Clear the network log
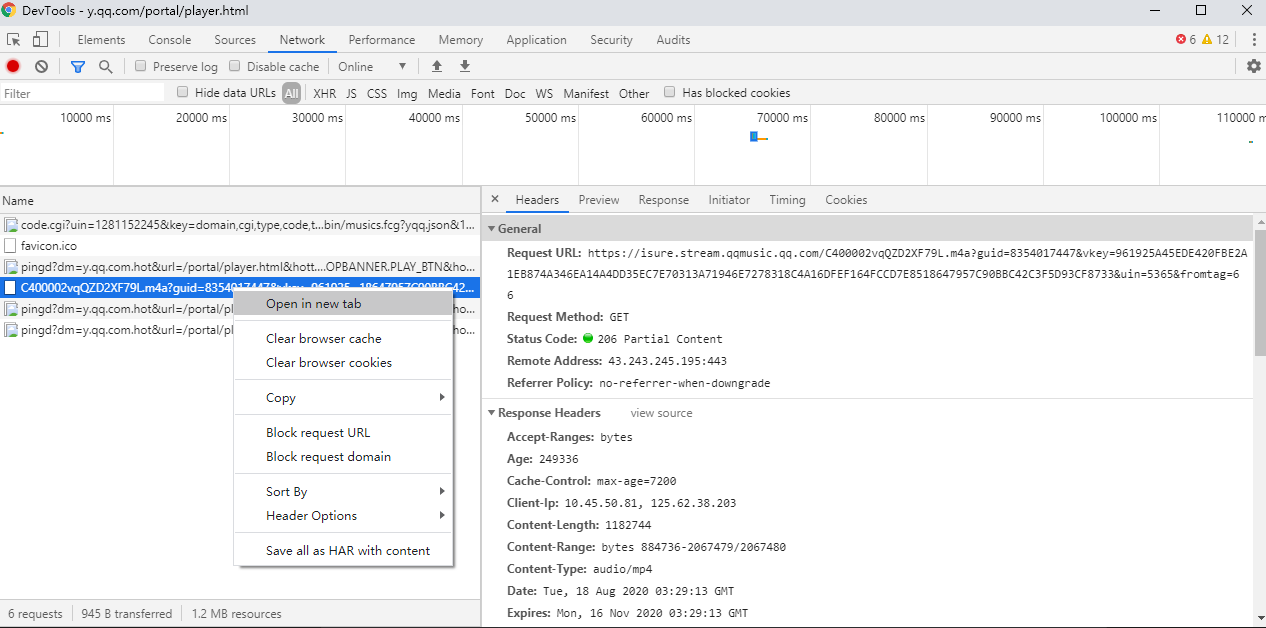This screenshot has width=1266, height=628. (x=41, y=66)
